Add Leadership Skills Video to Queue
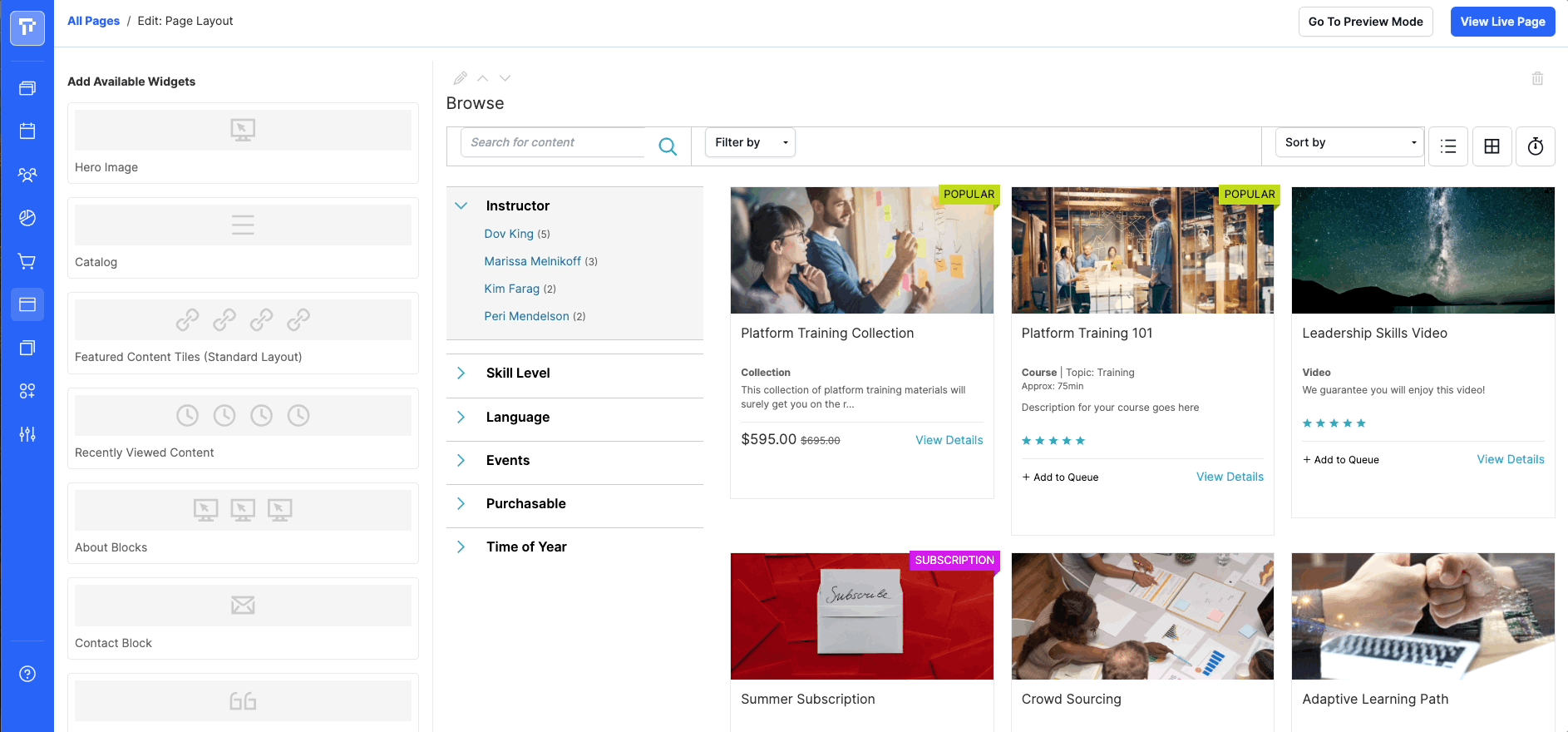The width and height of the screenshot is (1568, 732). 1341,460
